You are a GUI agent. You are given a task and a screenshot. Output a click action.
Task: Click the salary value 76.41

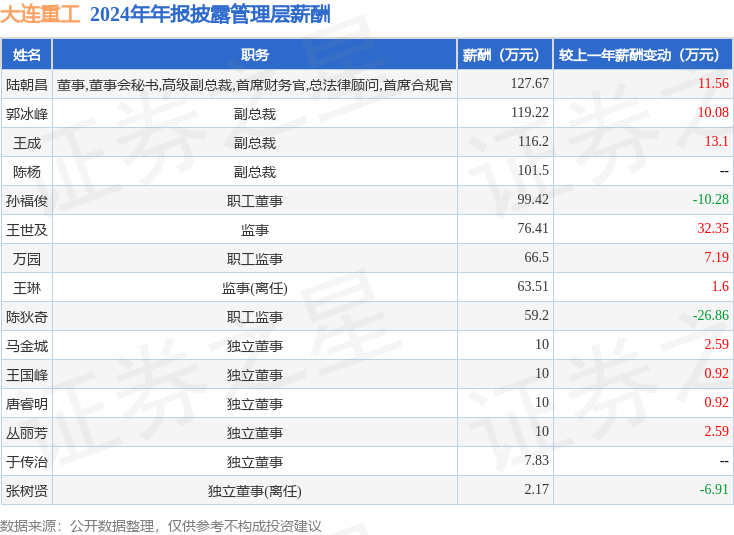[x=533, y=228]
